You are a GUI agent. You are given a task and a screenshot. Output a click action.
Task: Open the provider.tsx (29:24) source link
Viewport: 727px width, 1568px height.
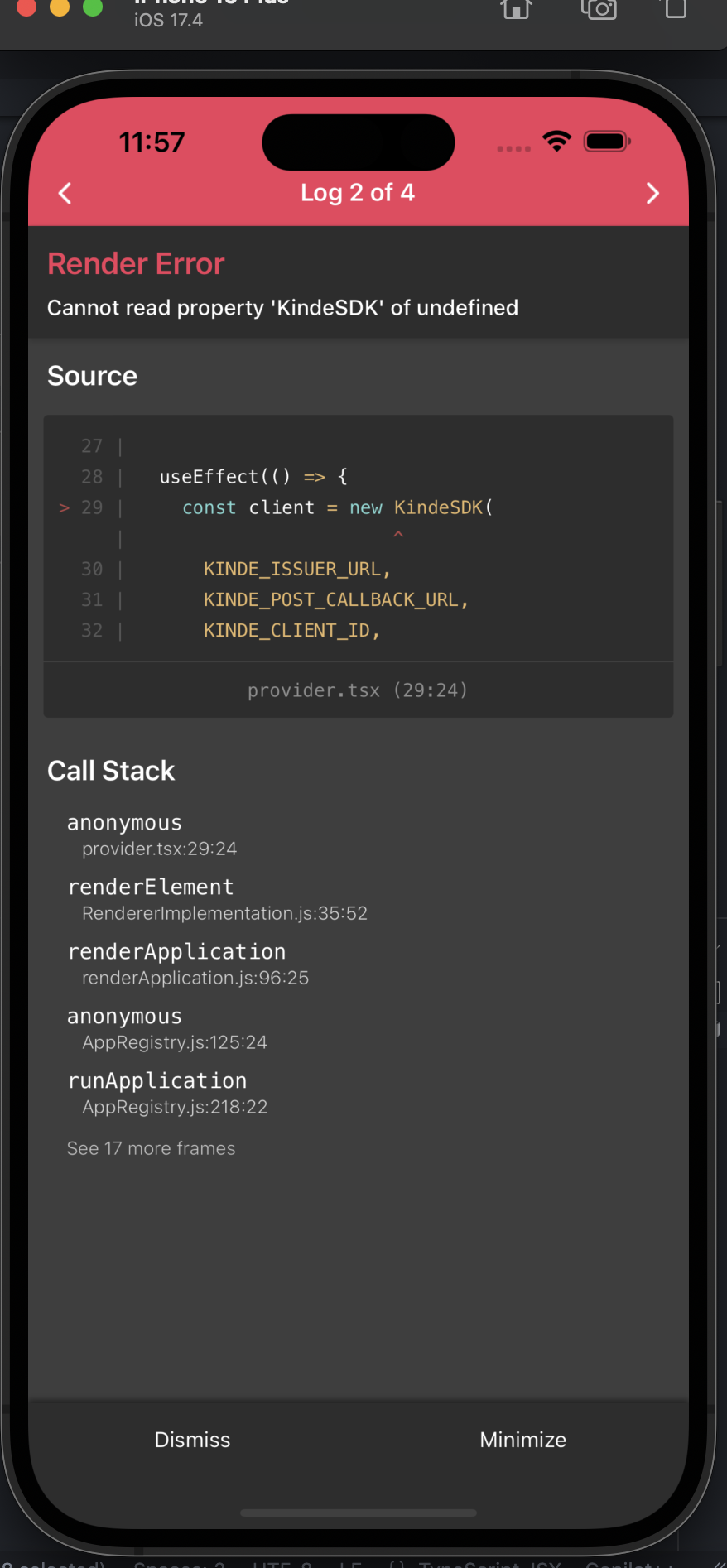(358, 690)
